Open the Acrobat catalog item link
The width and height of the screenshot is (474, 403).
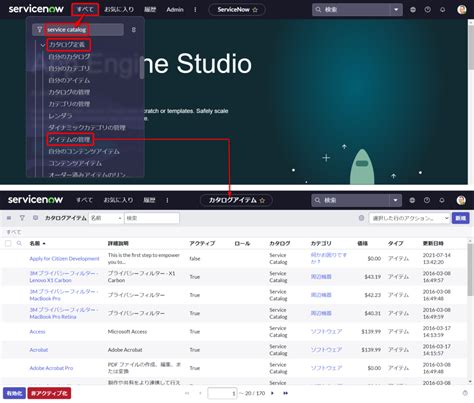pyautogui.click(x=39, y=350)
